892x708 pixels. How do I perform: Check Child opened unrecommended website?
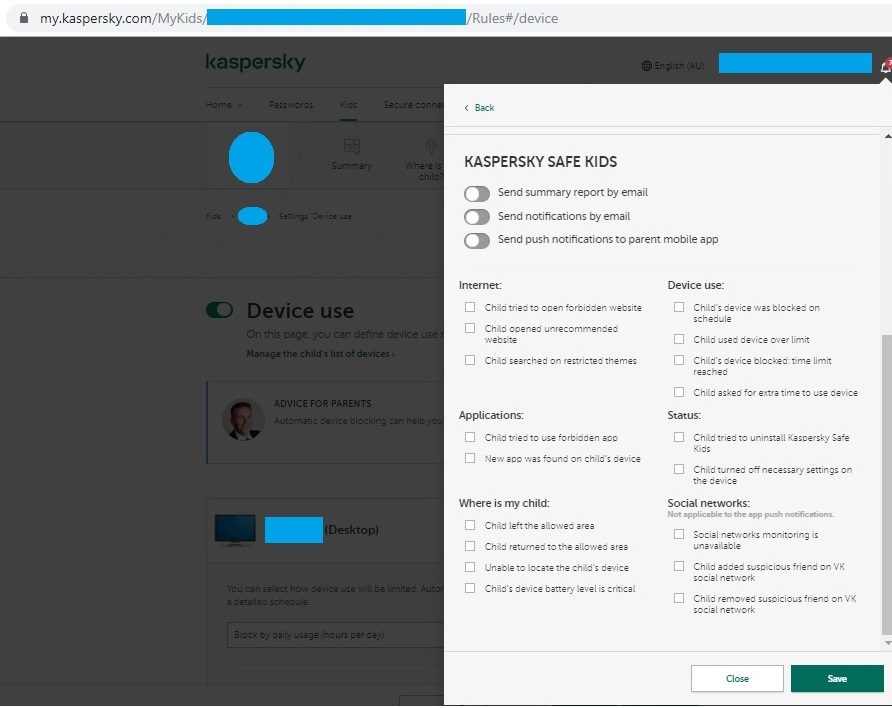coord(470,328)
